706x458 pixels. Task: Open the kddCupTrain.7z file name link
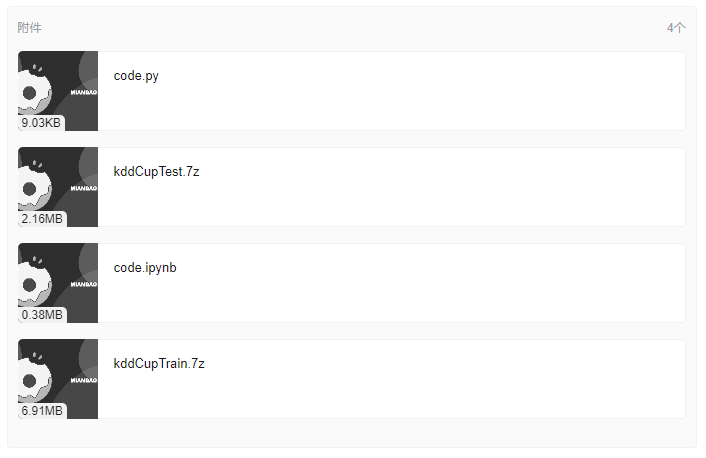click(x=159, y=364)
